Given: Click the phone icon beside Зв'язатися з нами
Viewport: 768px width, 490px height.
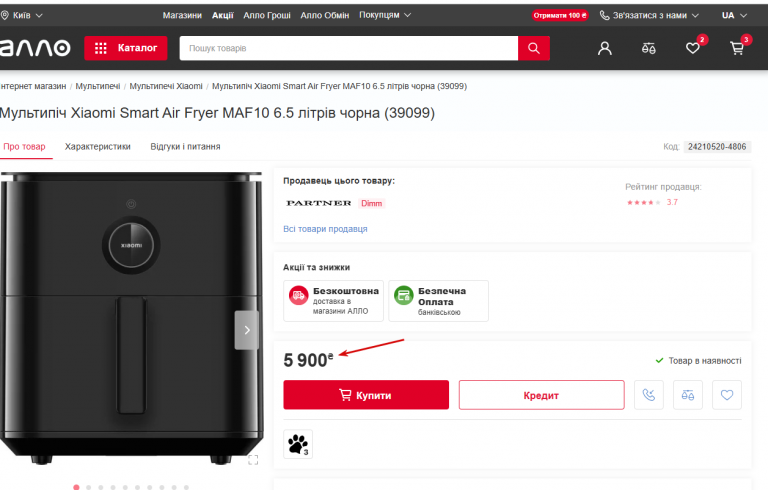Looking at the screenshot, I should (605, 15).
